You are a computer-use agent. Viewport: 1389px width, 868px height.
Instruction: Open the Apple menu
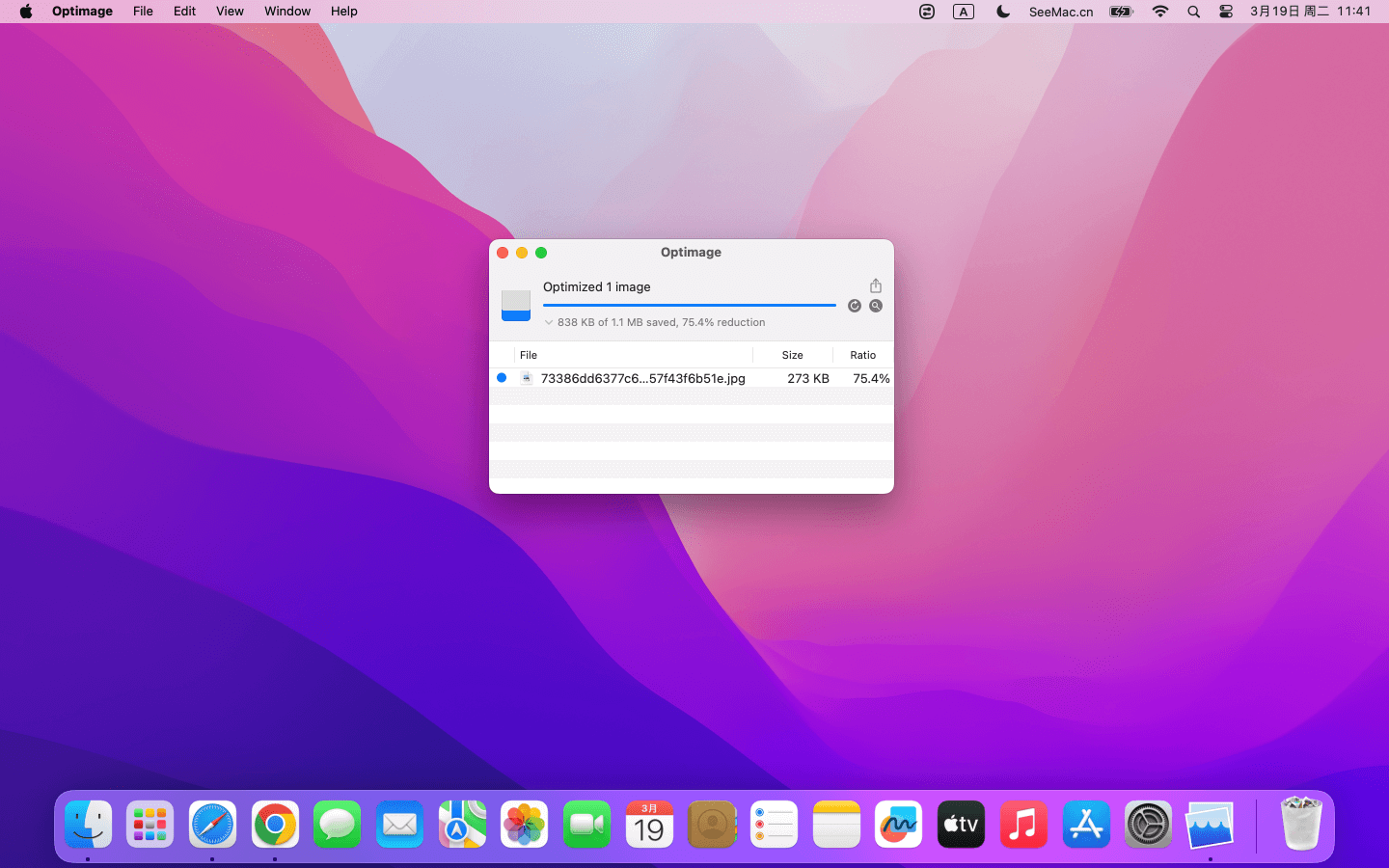26,12
